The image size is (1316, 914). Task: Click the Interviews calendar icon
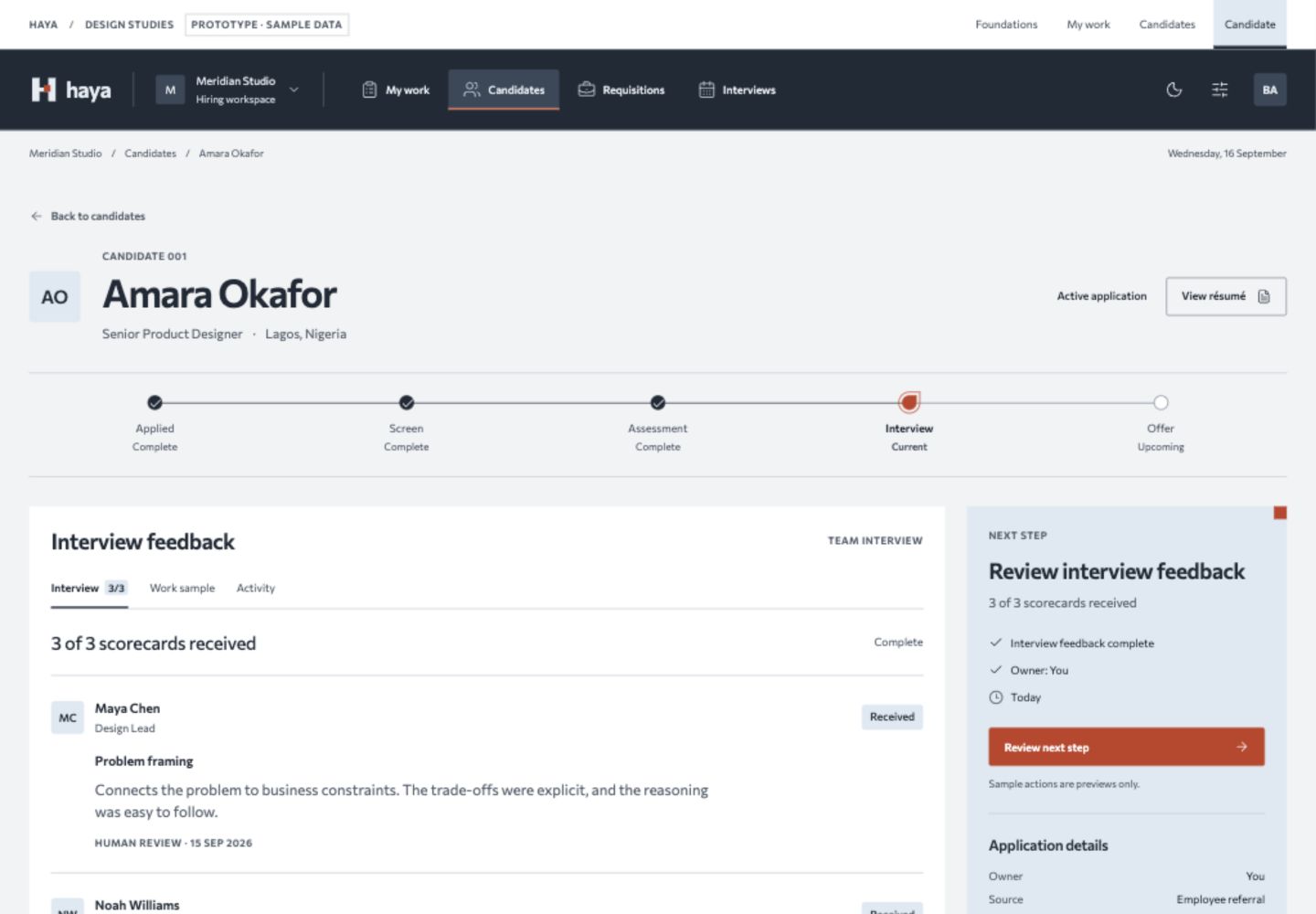click(x=706, y=90)
